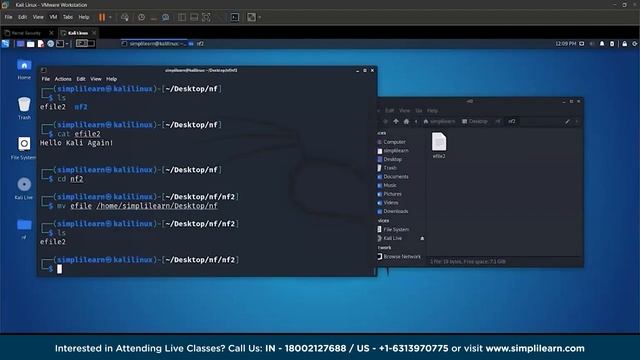This screenshot has width=640, height=360.
Task: Open the terminal Help menu
Action: pos(111,79)
